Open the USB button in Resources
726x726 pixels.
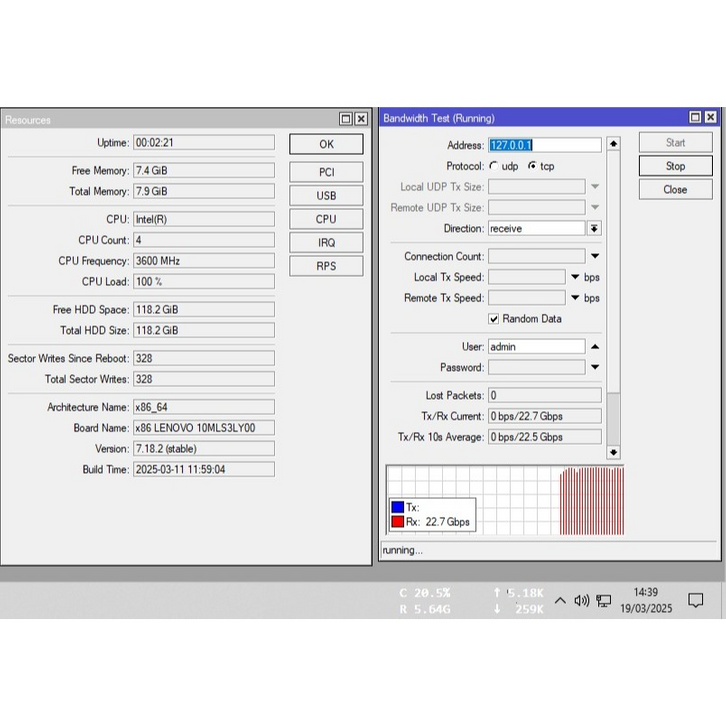point(326,196)
